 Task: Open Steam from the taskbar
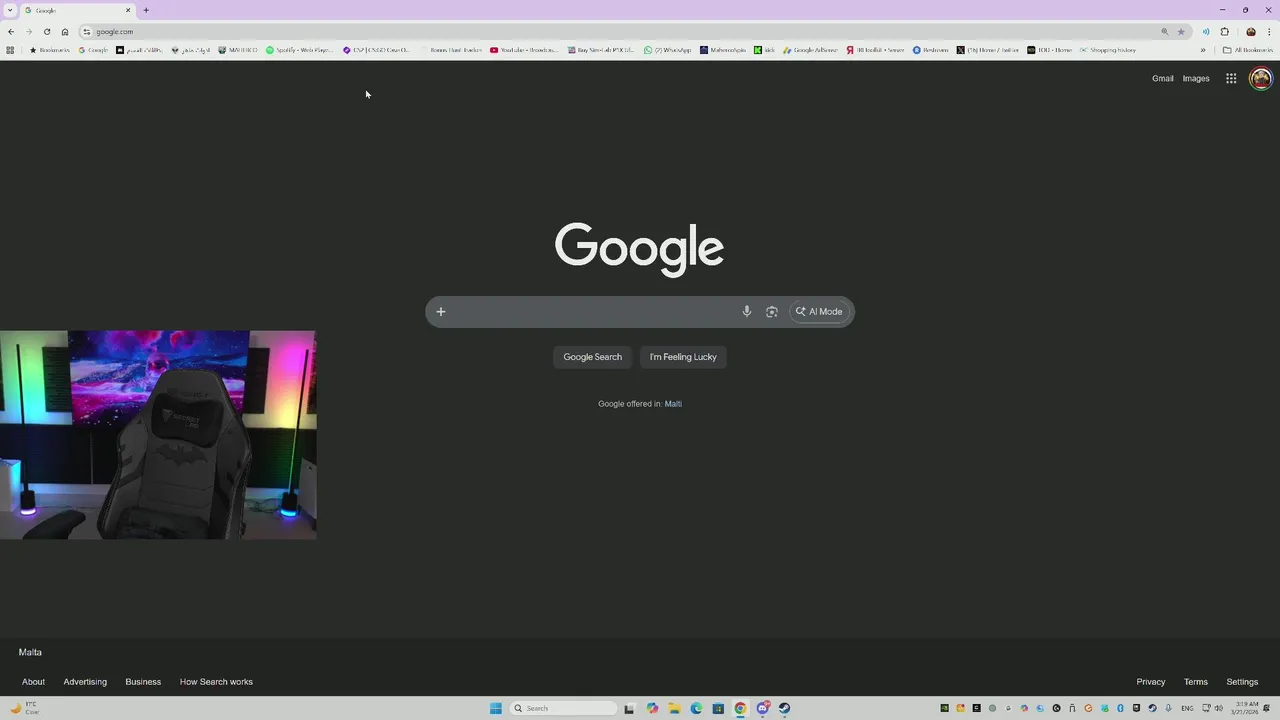[785, 708]
